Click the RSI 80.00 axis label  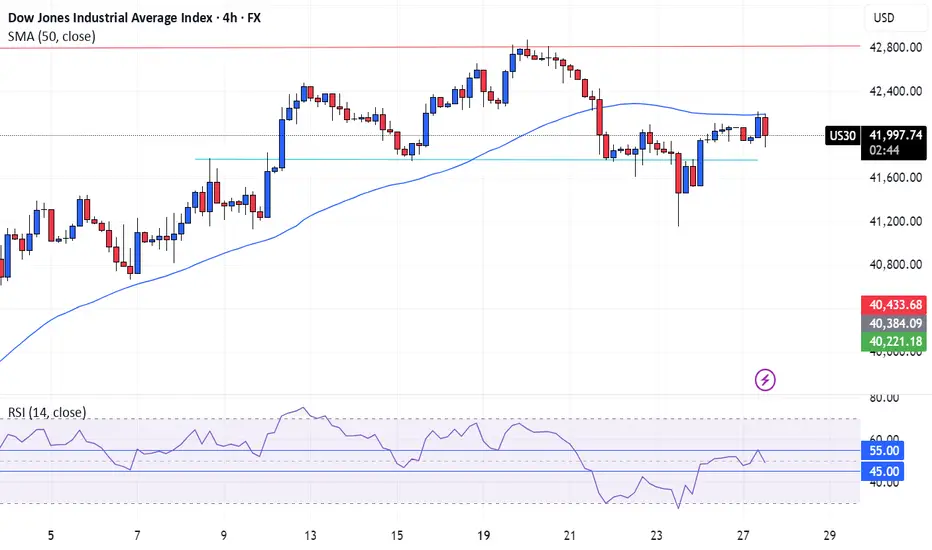point(884,398)
